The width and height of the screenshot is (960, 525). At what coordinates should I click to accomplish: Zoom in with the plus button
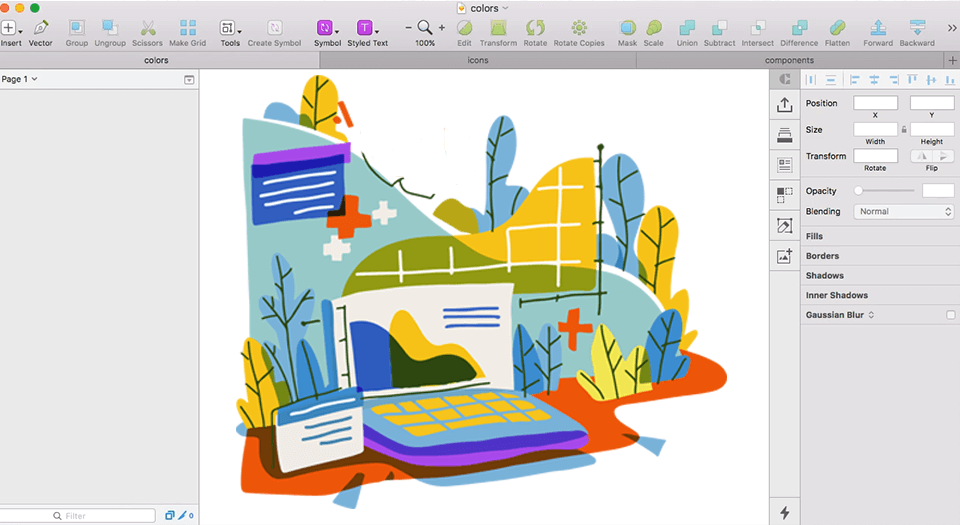point(441,28)
